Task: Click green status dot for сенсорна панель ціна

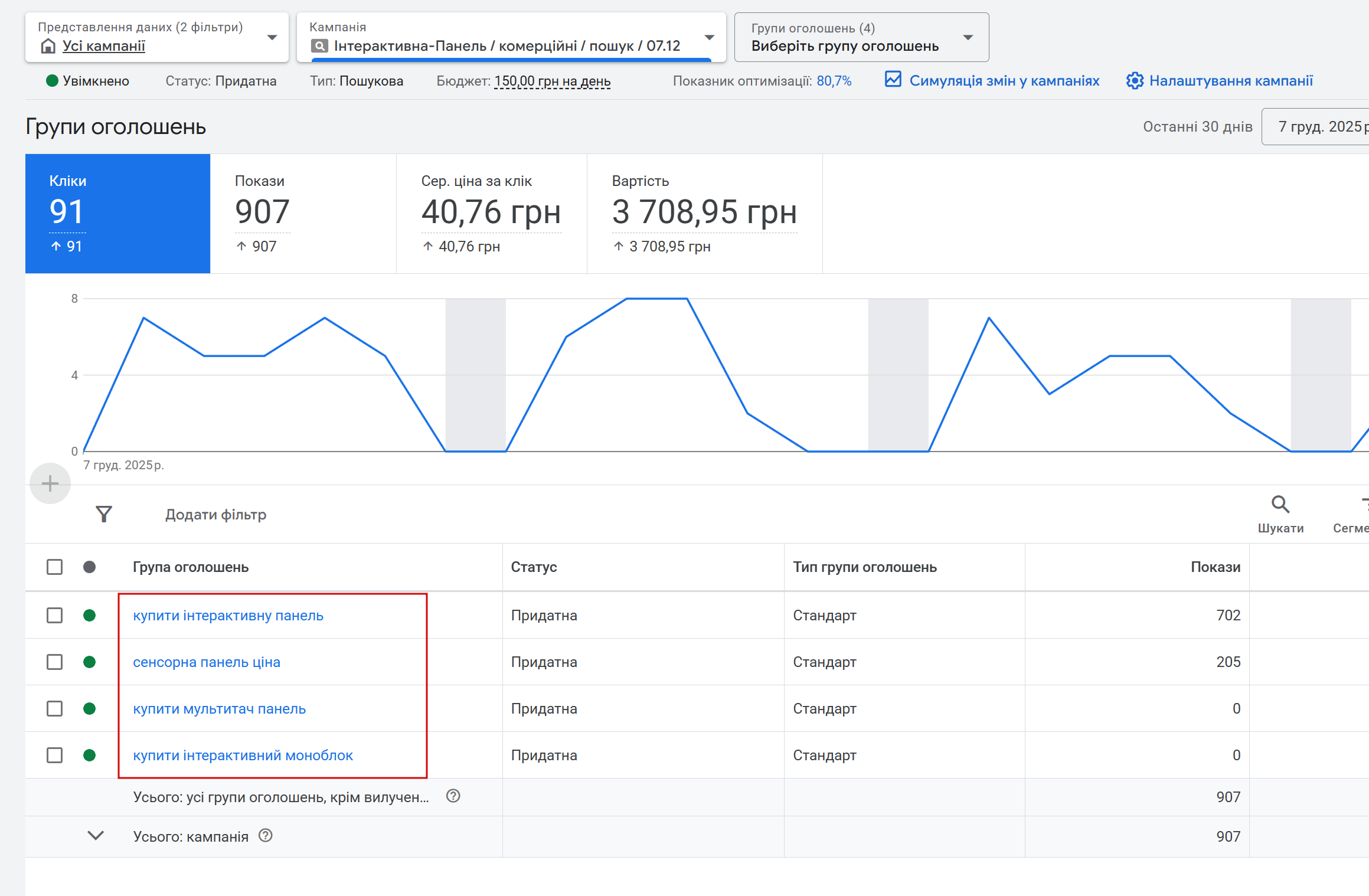Action: [x=90, y=662]
